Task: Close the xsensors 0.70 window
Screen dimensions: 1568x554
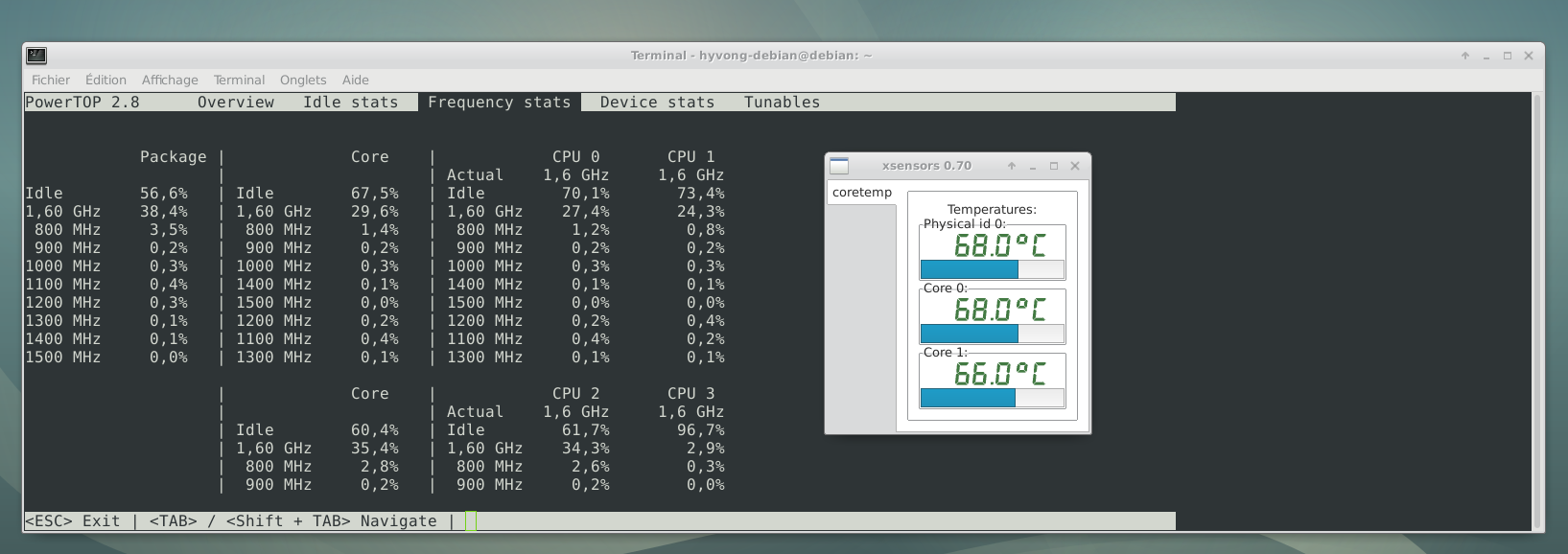Action: tap(1075, 166)
